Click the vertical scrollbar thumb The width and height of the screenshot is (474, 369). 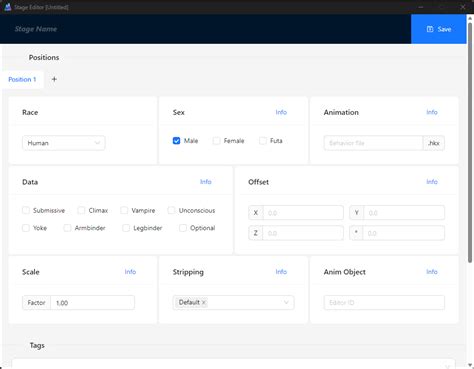(x=470, y=138)
